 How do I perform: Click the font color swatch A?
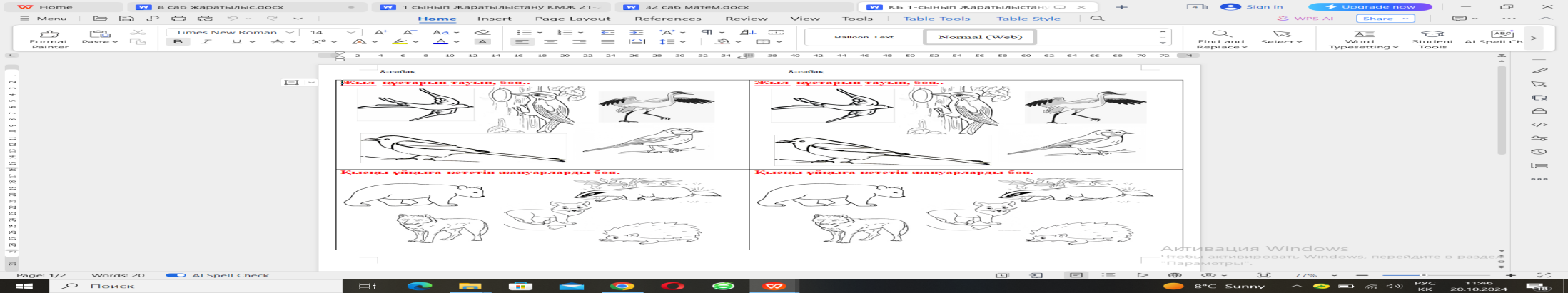click(x=440, y=42)
